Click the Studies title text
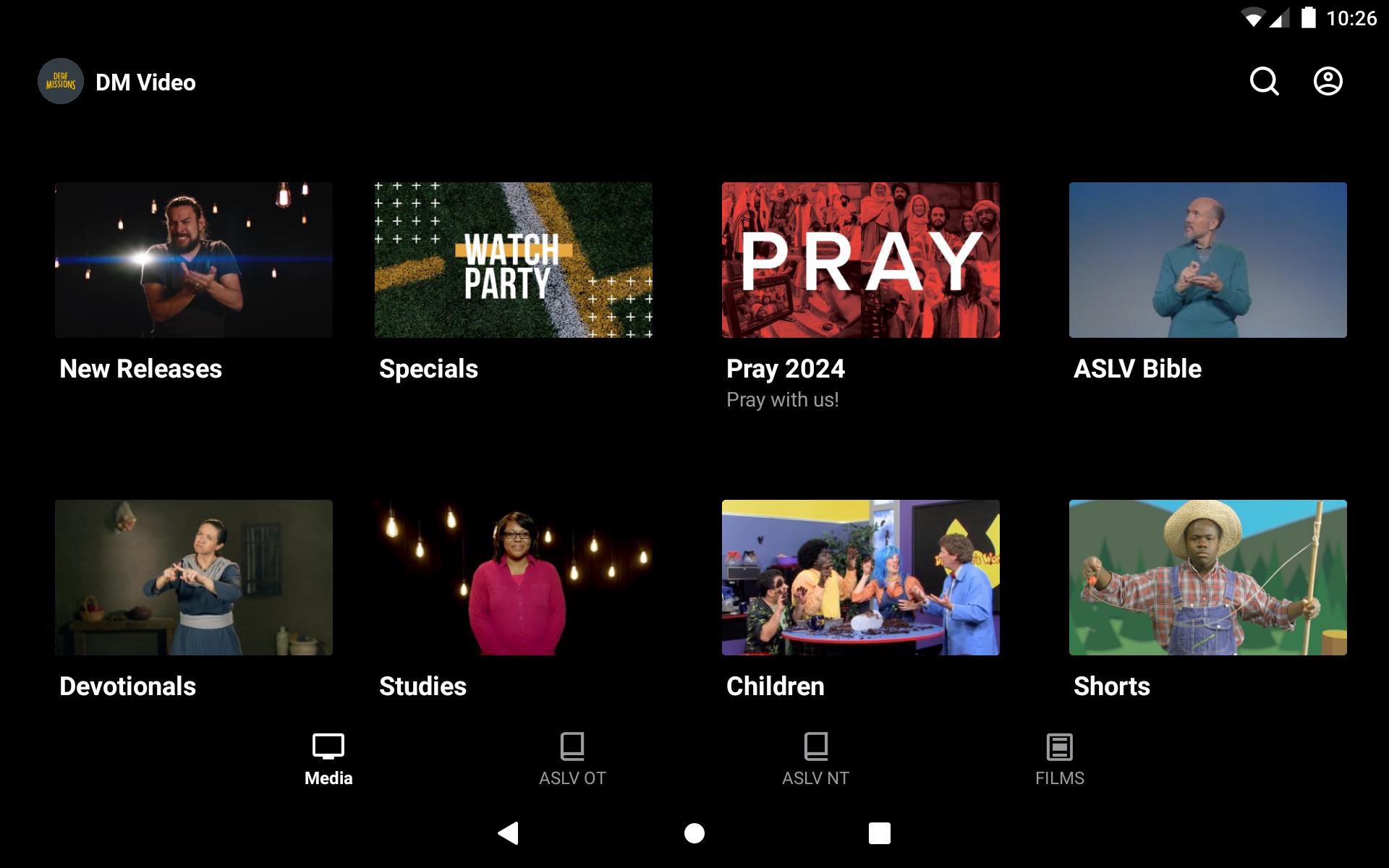The width and height of the screenshot is (1389, 868). pos(422,686)
